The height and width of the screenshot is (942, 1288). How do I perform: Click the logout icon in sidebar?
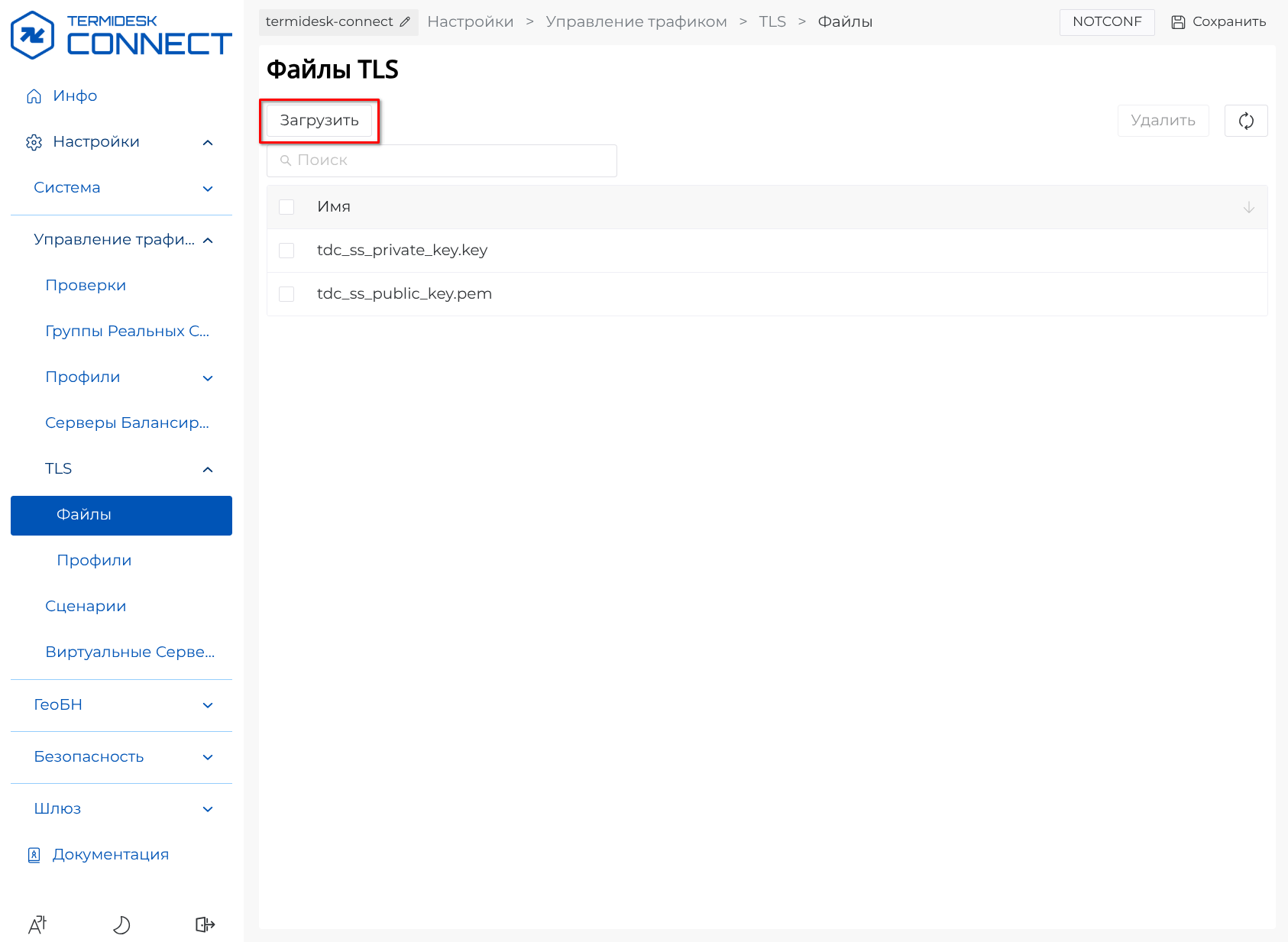(205, 925)
